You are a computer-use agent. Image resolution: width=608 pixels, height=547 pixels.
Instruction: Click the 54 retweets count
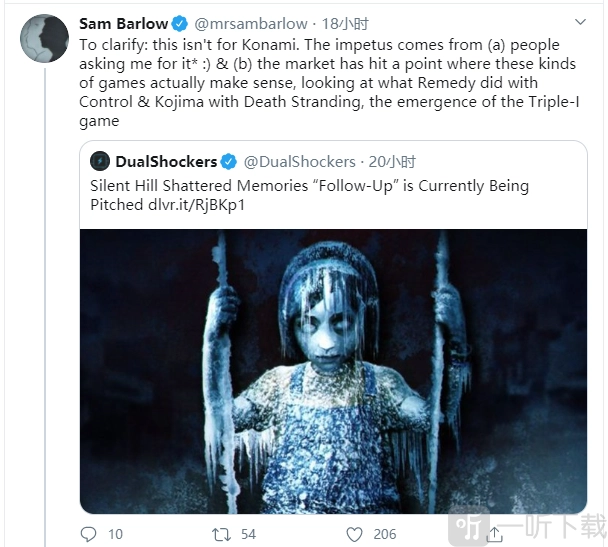pos(247,534)
